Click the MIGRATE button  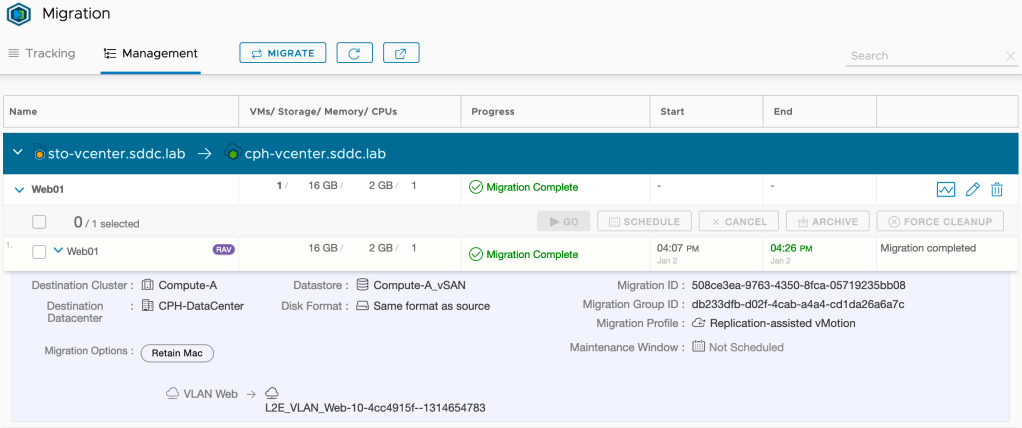click(283, 53)
